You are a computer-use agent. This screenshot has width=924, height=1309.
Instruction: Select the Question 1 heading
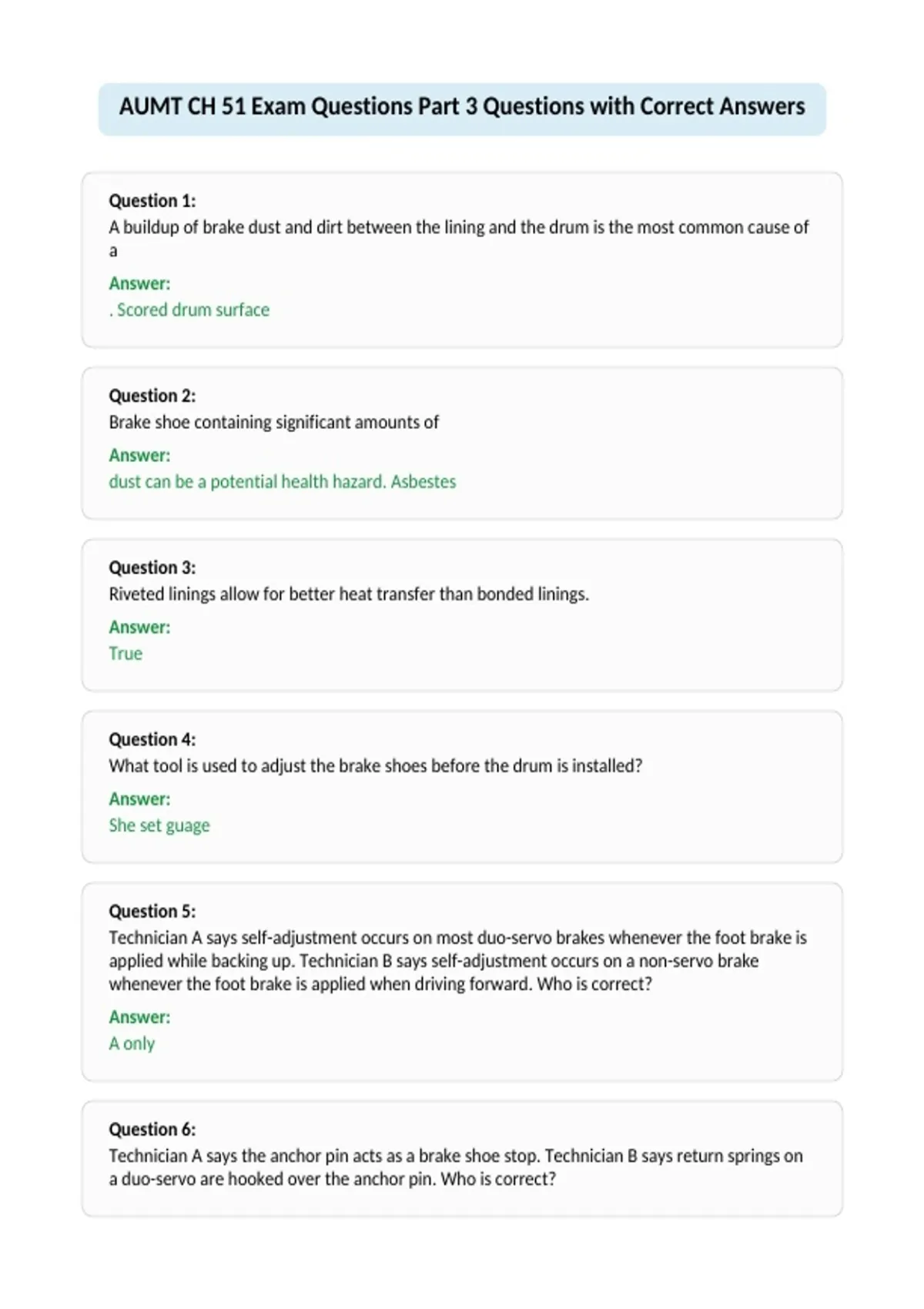152,201
